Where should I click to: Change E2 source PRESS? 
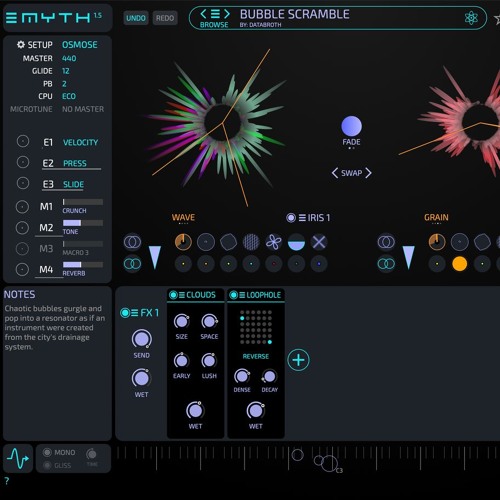75,163
